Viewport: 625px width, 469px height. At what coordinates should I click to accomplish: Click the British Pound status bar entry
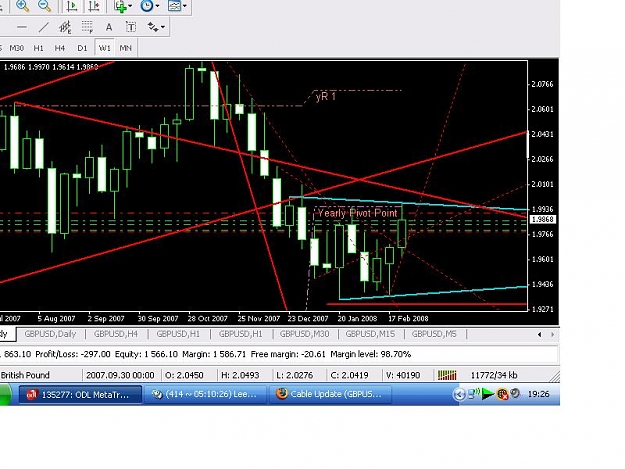(x=25, y=375)
